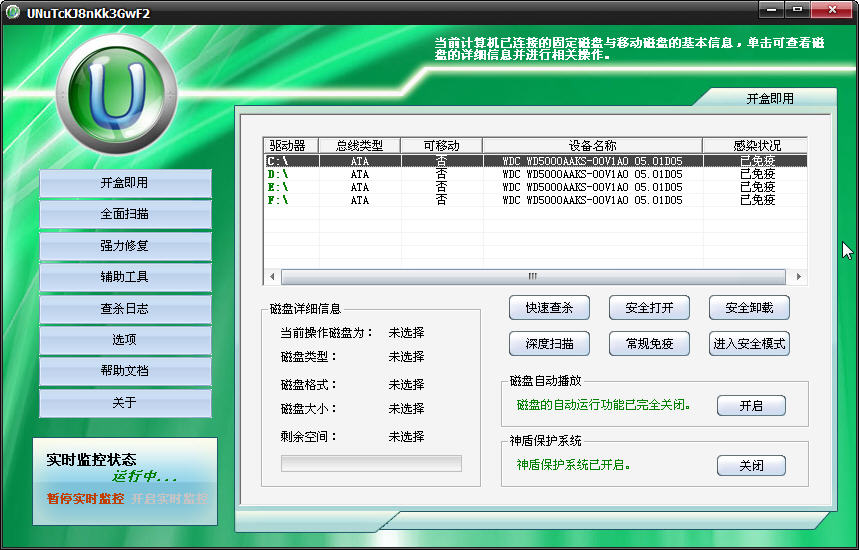Click the 安全卸载 (safe eject) button
This screenshot has height=550, width=859.
pos(748,308)
